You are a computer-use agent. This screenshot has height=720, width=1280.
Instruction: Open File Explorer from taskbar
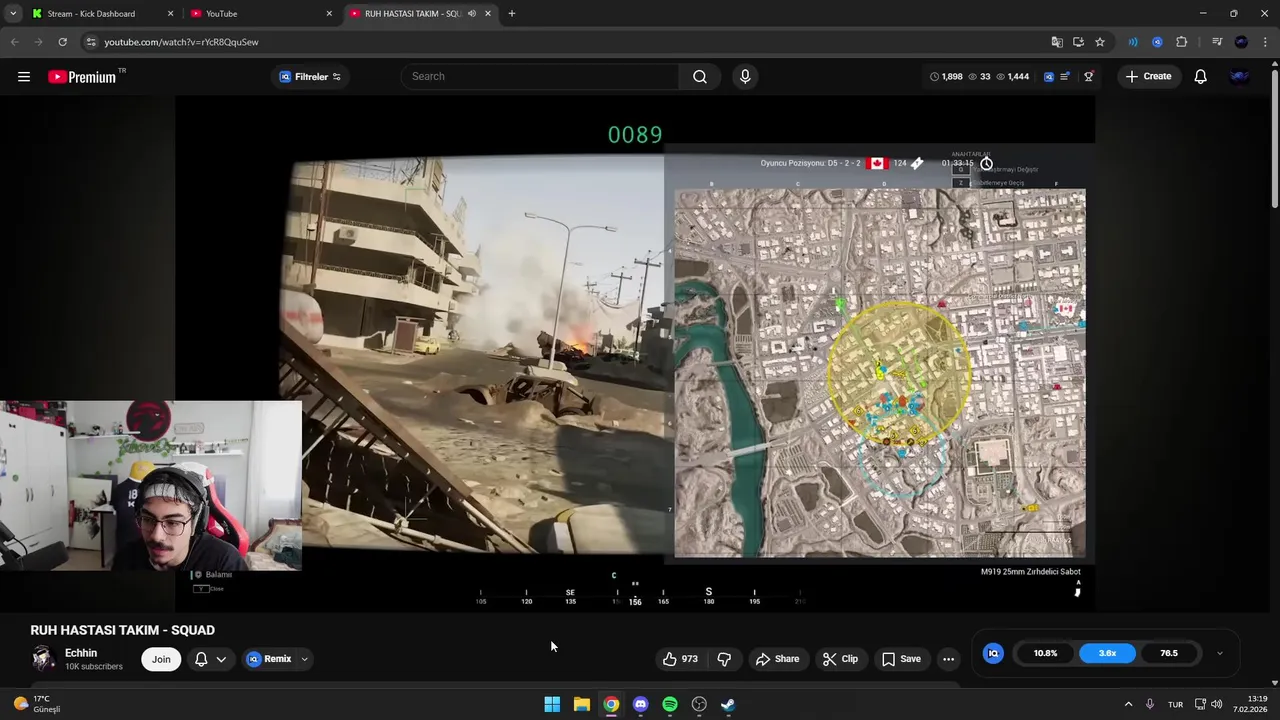pyautogui.click(x=582, y=704)
